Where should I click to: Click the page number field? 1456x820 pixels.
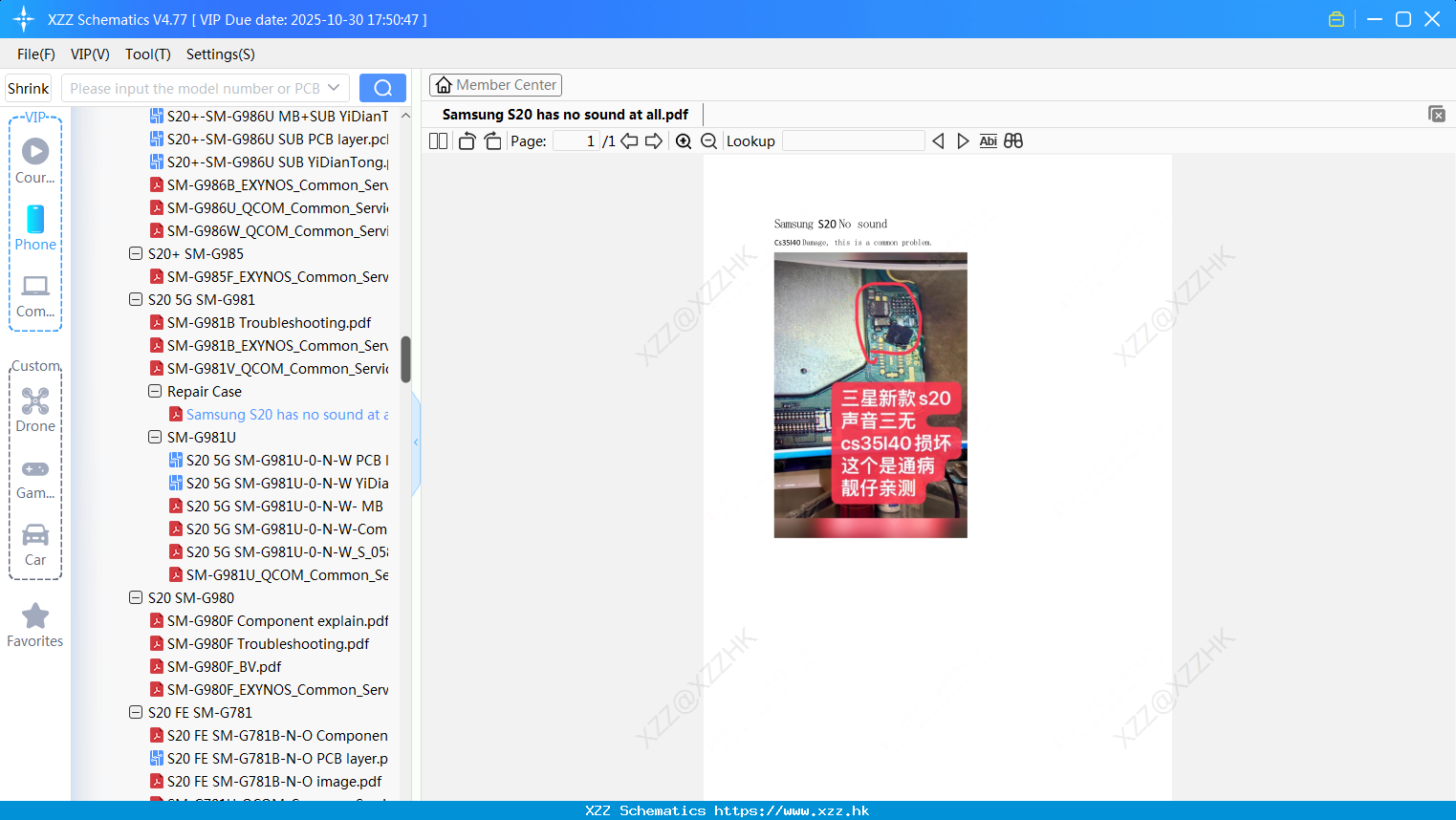coord(576,141)
